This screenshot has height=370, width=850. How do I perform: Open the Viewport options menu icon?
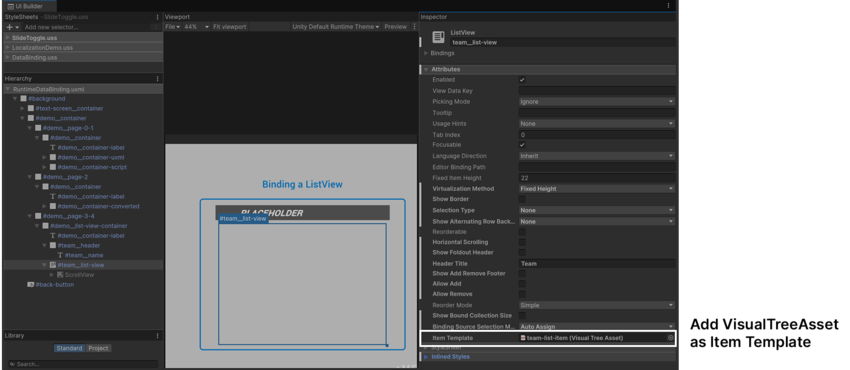pyautogui.click(x=415, y=27)
